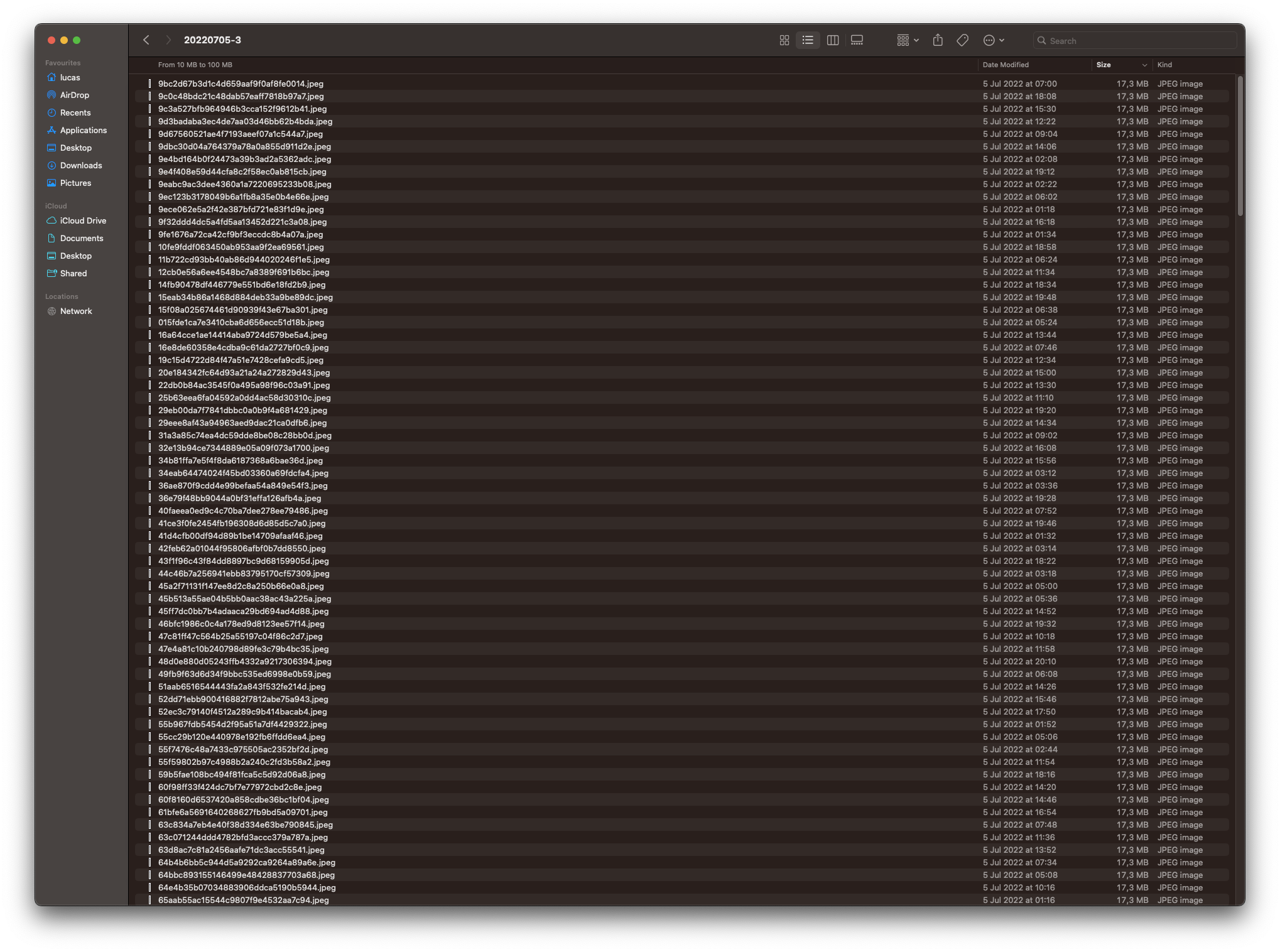Switch to gallery view
This screenshot has width=1280, height=952.
(x=856, y=40)
